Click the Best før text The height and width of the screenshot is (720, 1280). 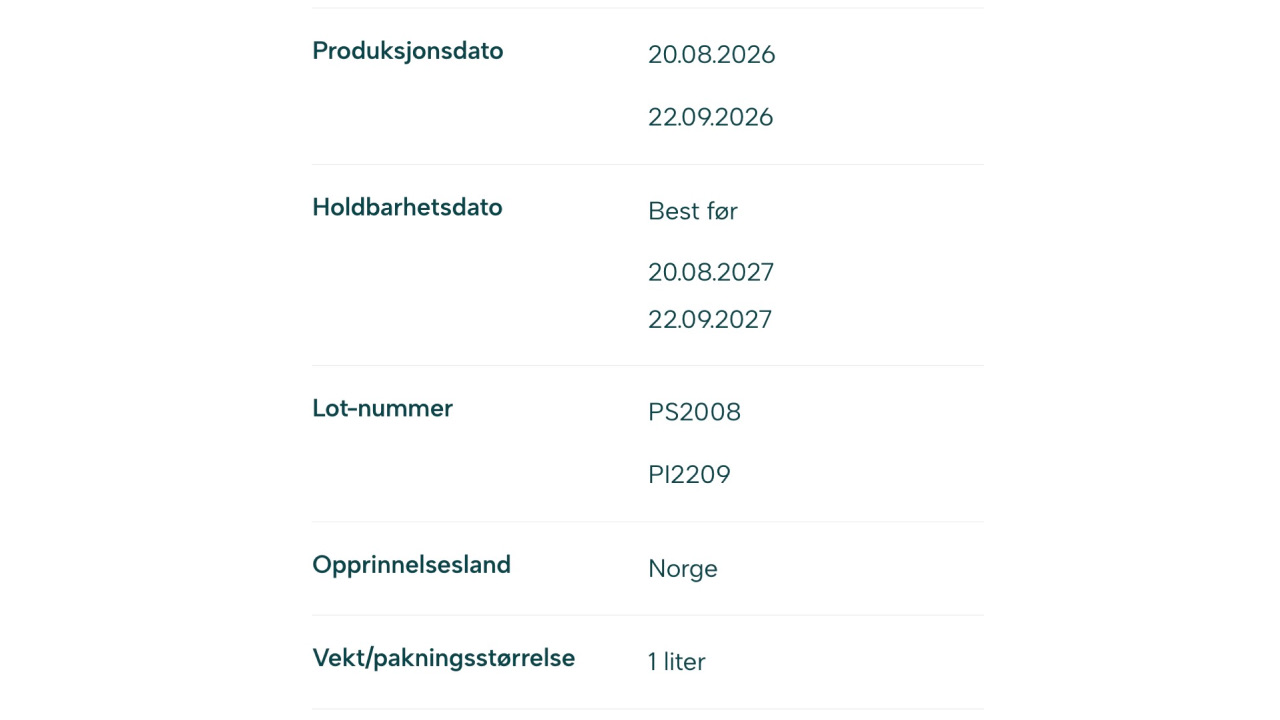point(692,211)
